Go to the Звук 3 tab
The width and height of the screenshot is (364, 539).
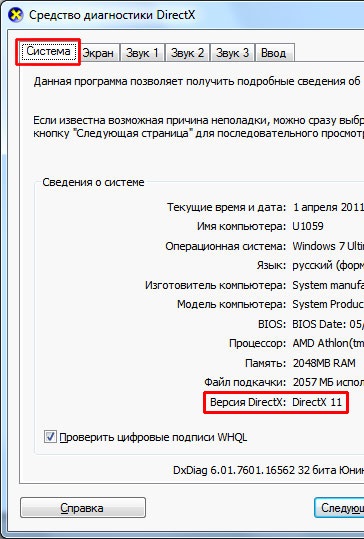pyautogui.click(x=232, y=53)
